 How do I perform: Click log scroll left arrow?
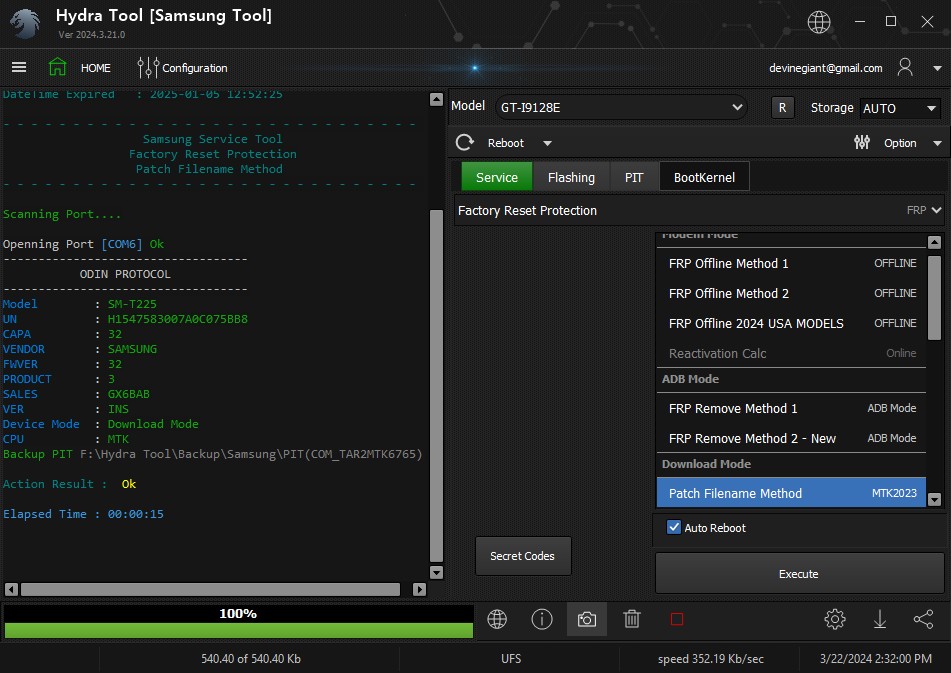tap(11, 589)
